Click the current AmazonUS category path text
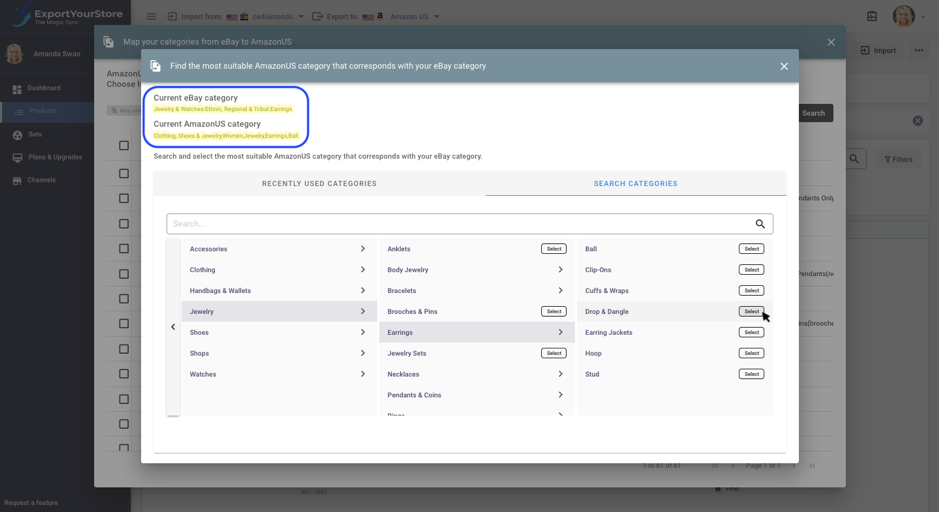 coord(226,136)
